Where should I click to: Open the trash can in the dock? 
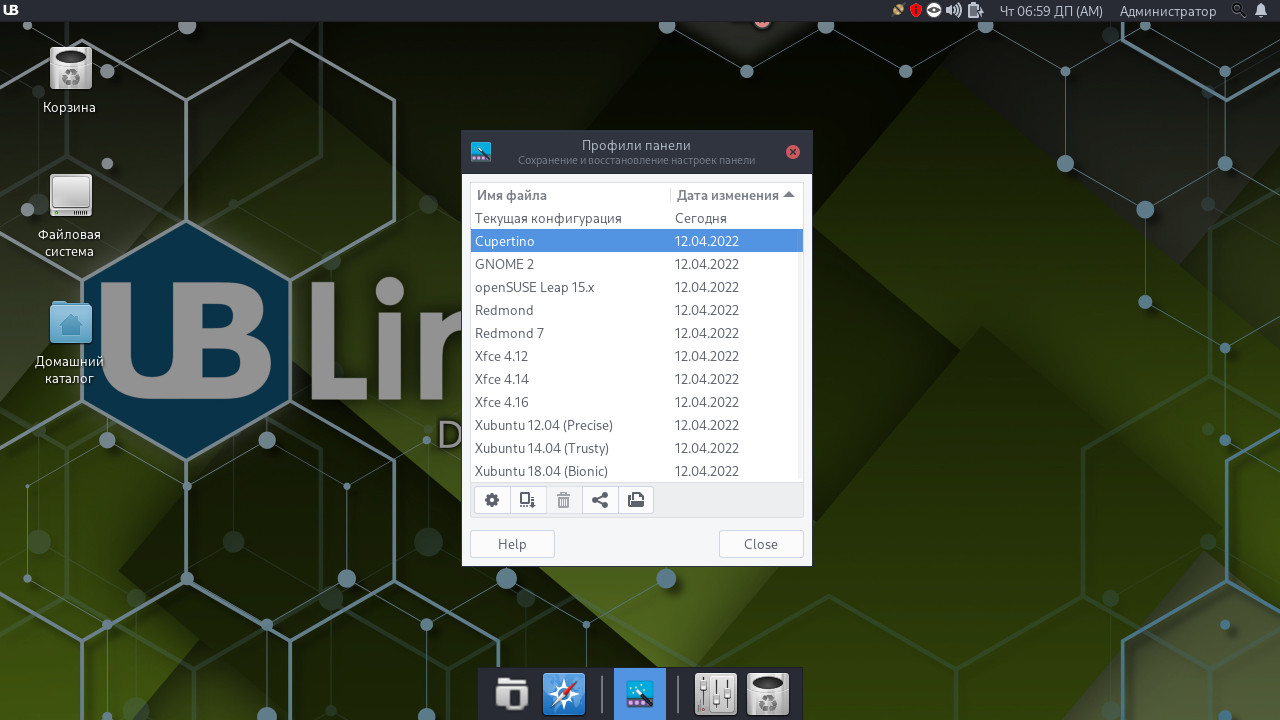[x=768, y=694]
